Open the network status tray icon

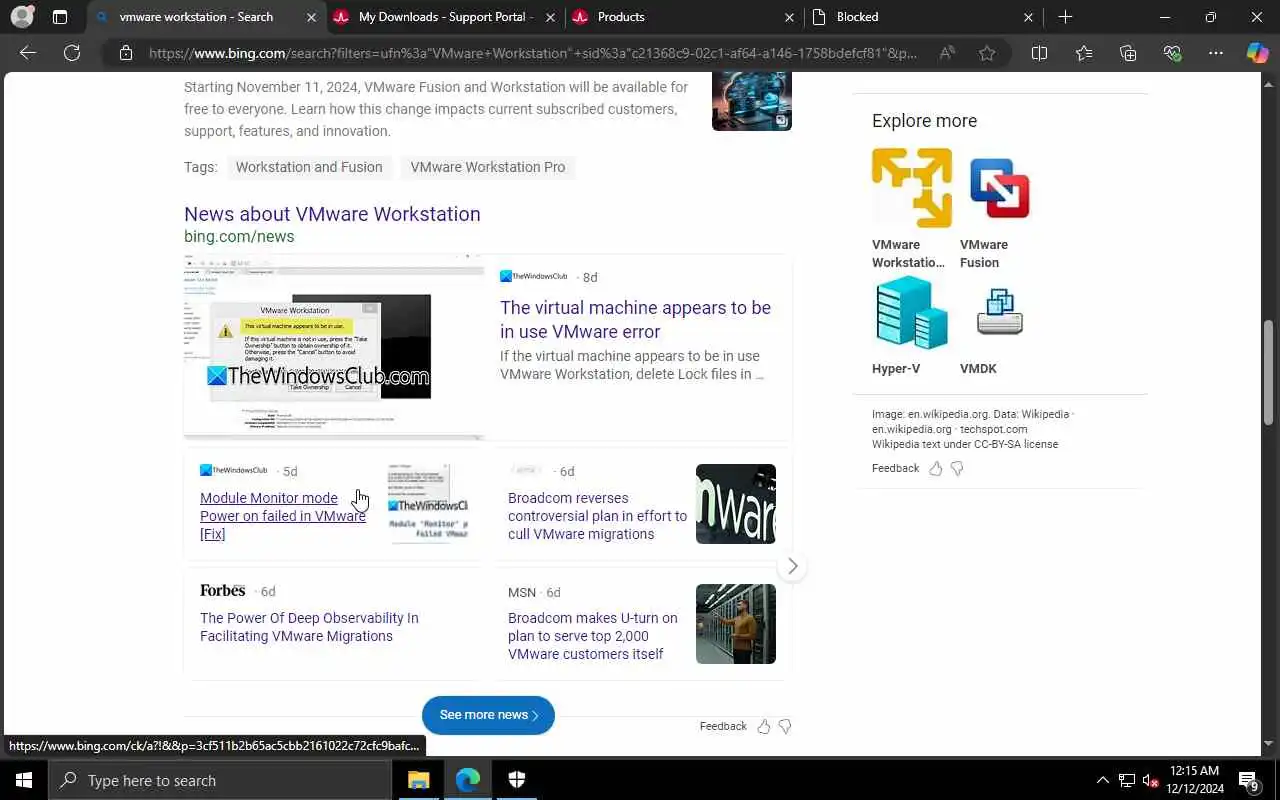click(1127, 780)
